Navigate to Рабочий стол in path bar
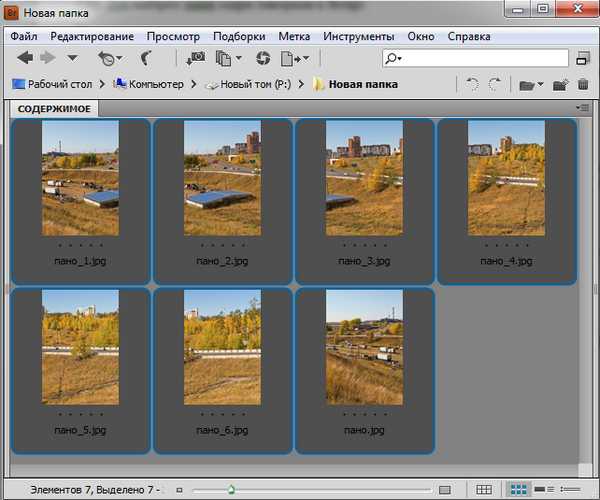600x500 pixels. 52,84
